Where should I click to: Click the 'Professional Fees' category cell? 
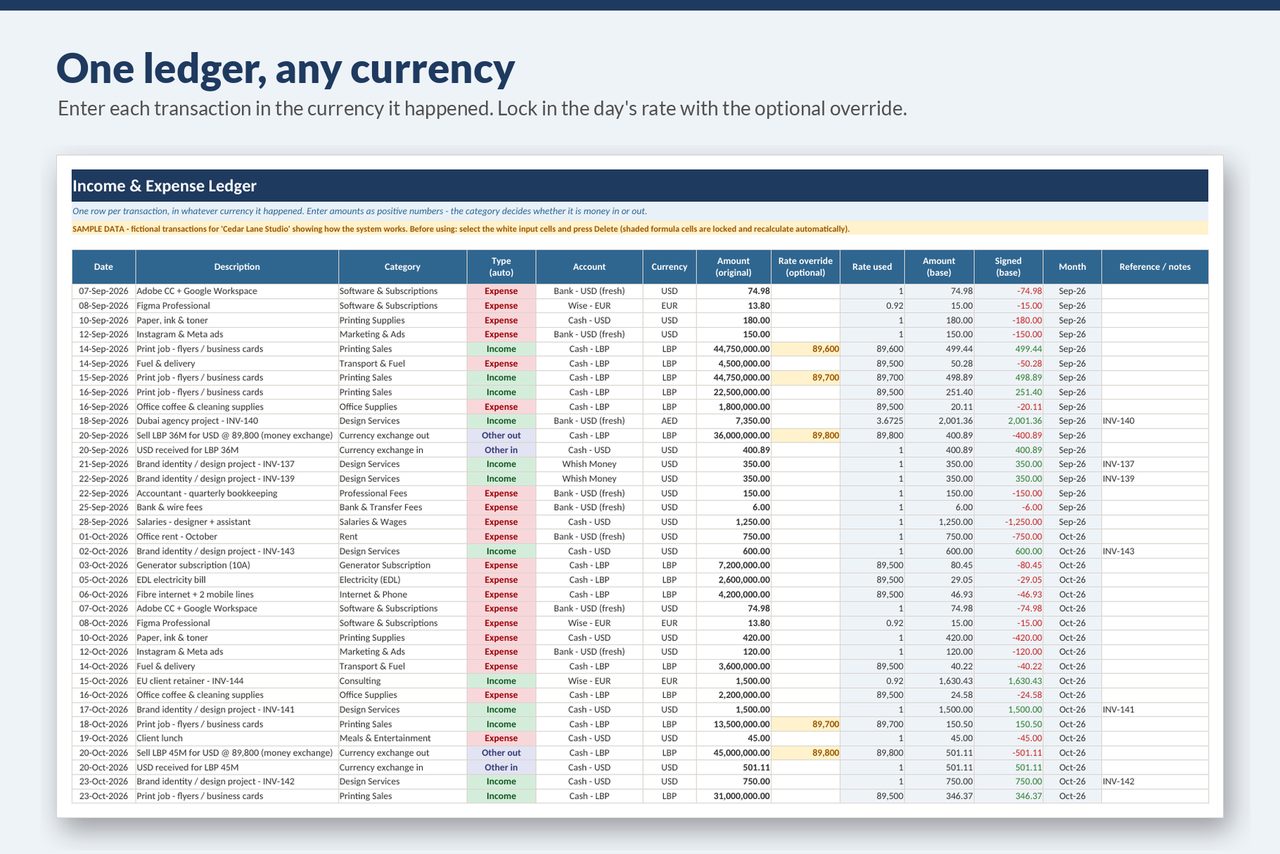(402, 493)
